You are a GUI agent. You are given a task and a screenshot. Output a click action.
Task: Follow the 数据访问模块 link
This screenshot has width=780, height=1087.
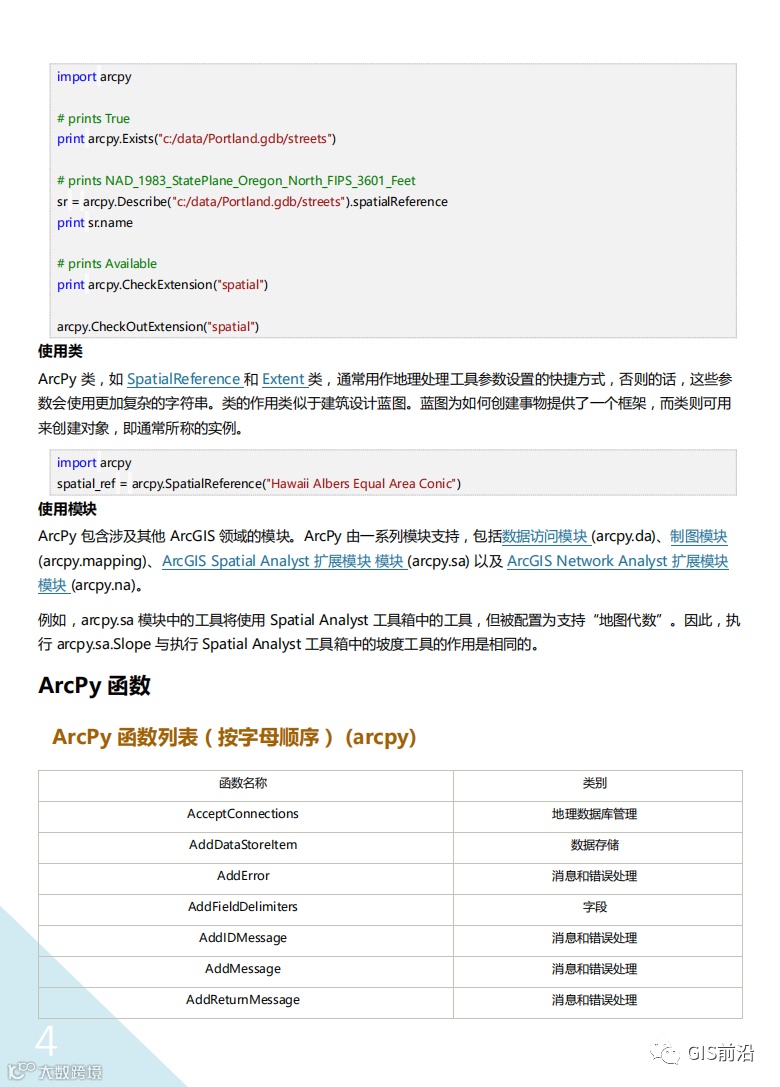(x=546, y=536)
